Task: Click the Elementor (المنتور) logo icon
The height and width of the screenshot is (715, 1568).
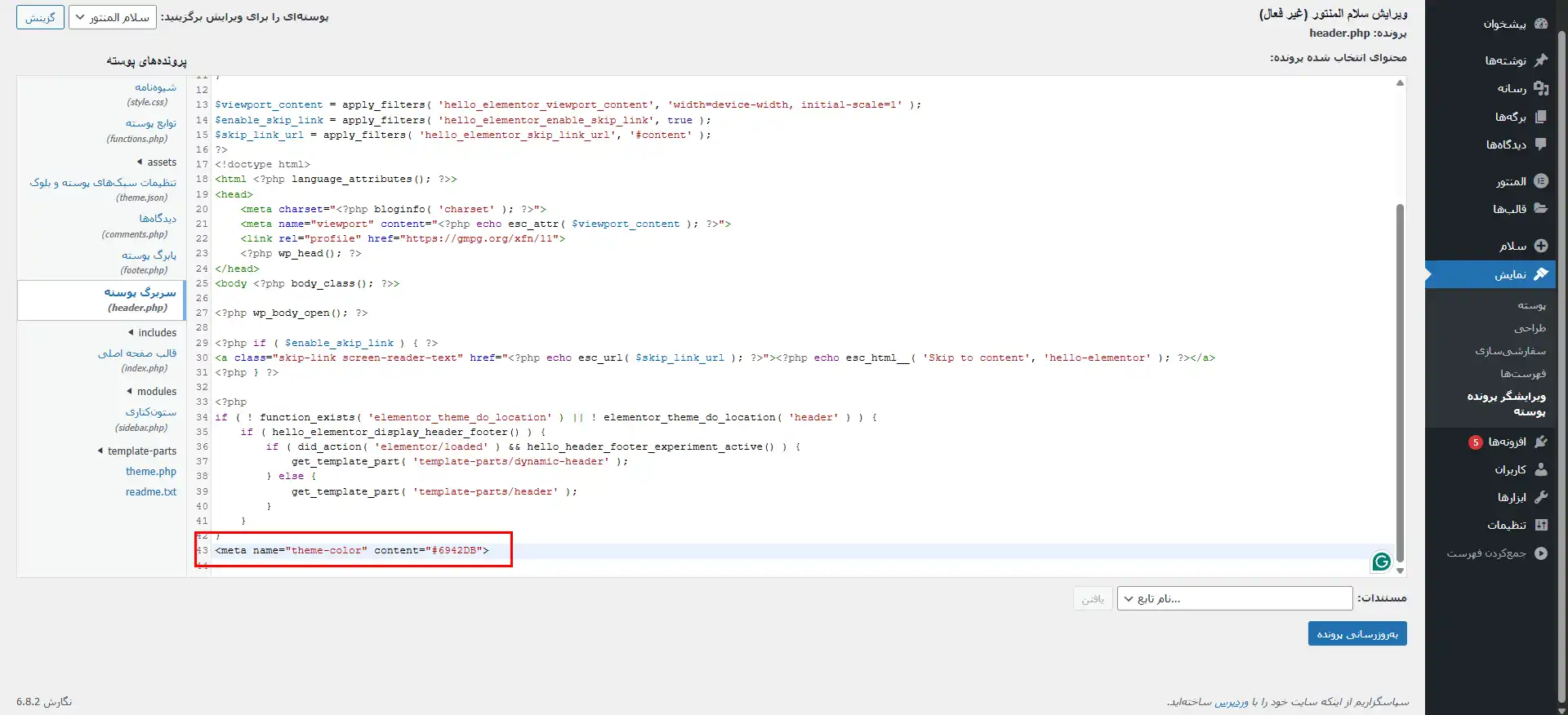Action: 1541,181
